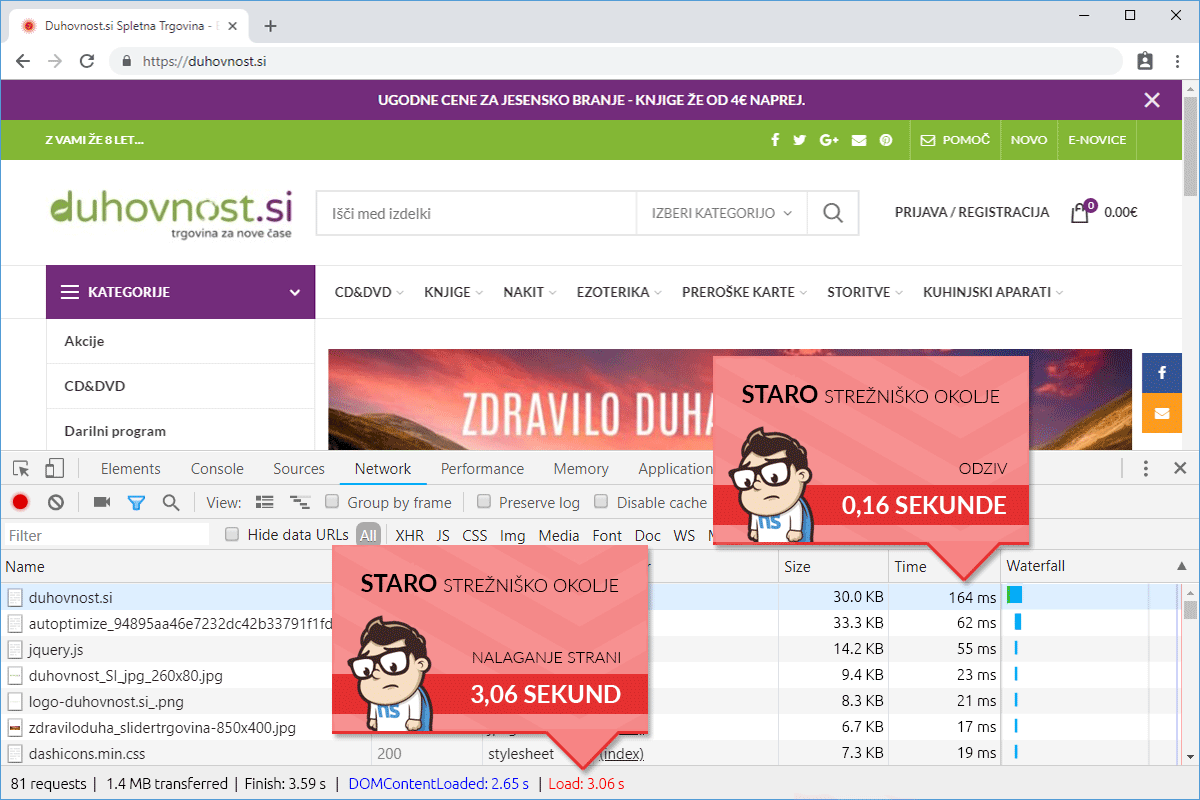Enable the Preserve log checkbox
Screen dimensions: 1200x800
484,502
